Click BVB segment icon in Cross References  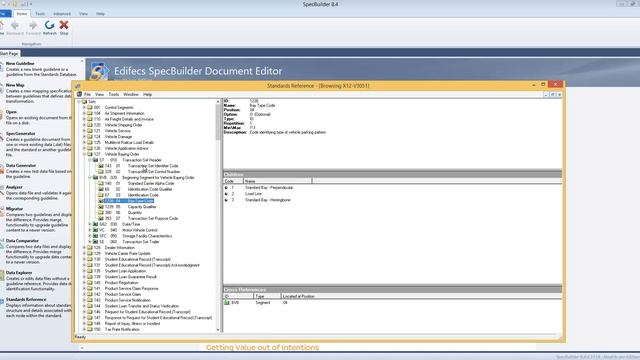[227, 302]
